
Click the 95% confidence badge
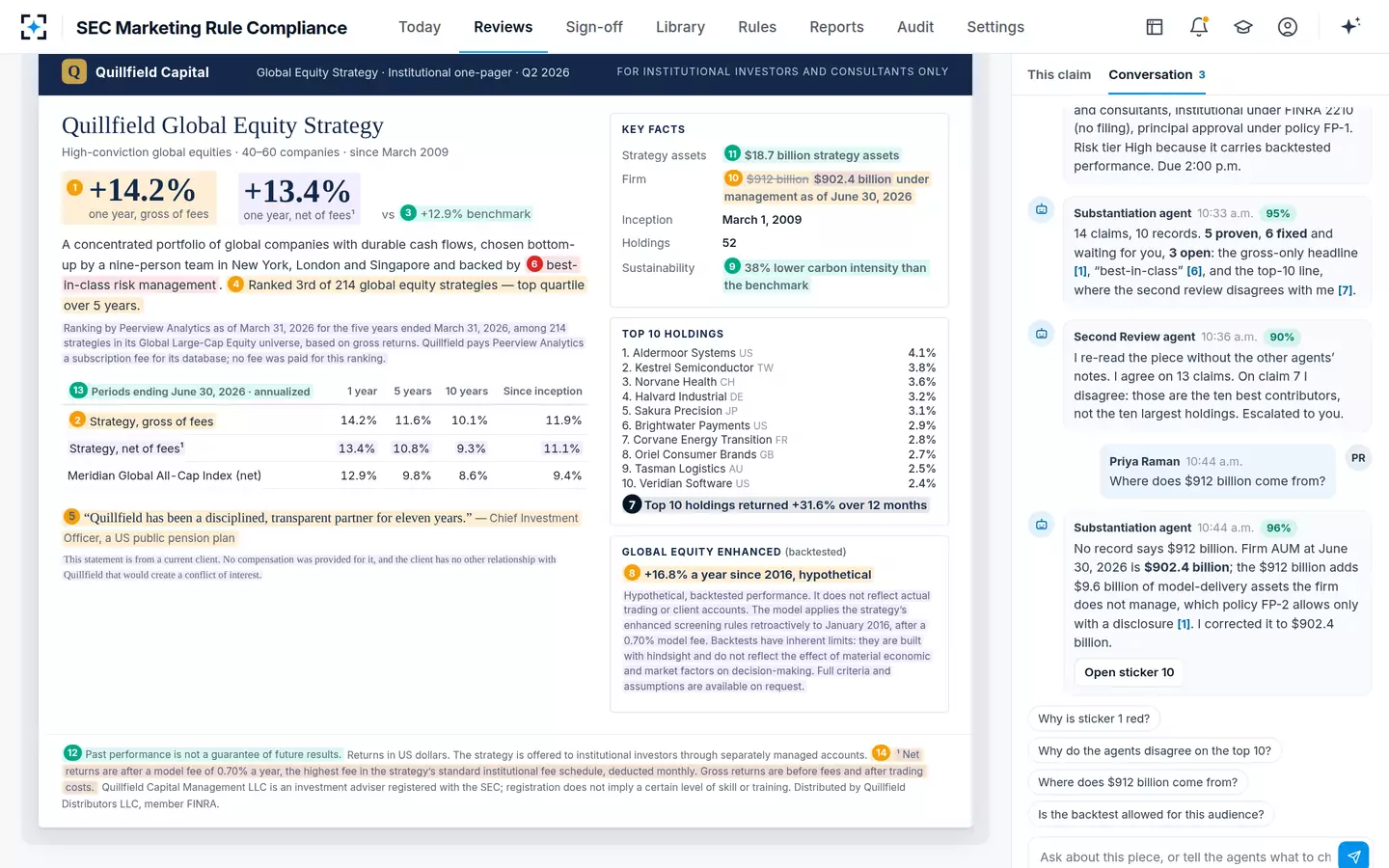coord(1278,213)
